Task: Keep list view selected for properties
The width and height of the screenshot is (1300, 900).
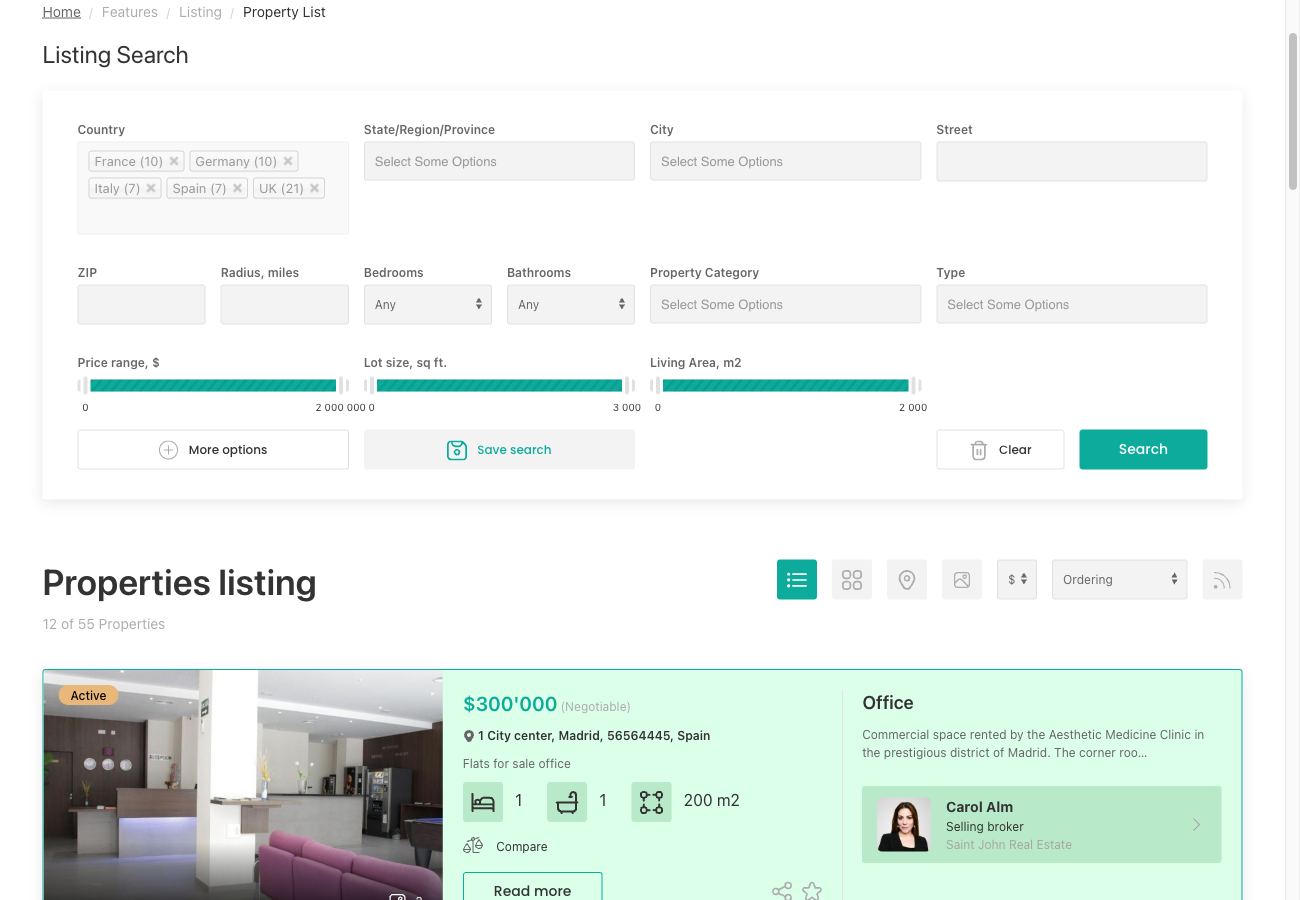Action: 796,579
